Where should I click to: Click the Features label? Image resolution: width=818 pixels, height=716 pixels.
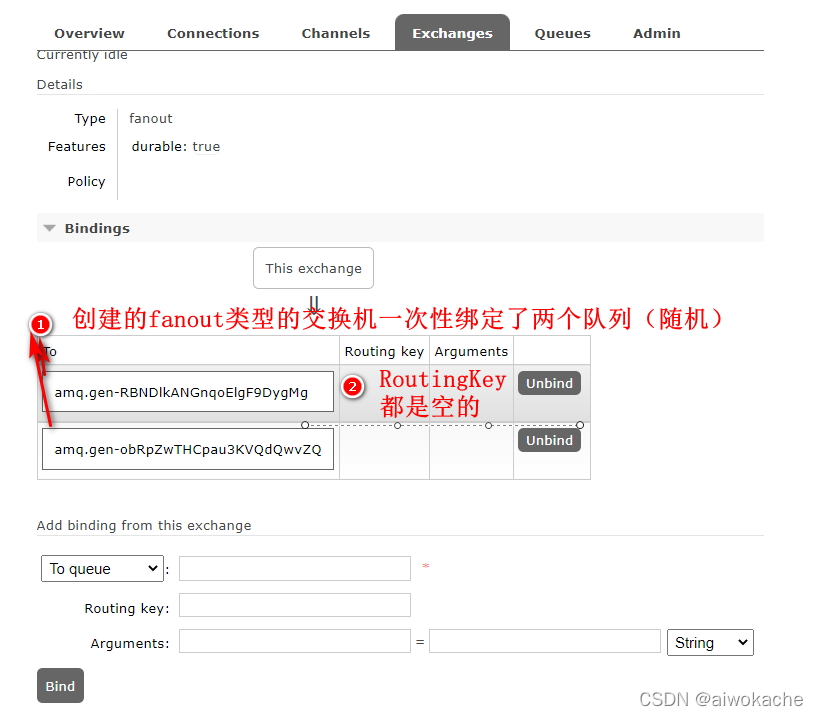[77, 147]
